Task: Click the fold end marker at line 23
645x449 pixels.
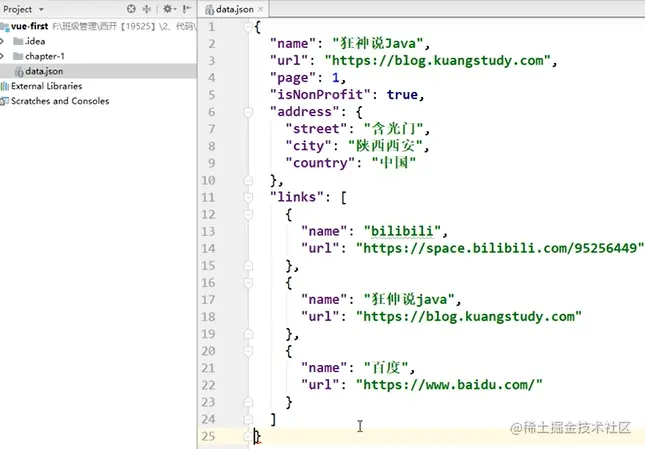Action: [x=248, y=402]
